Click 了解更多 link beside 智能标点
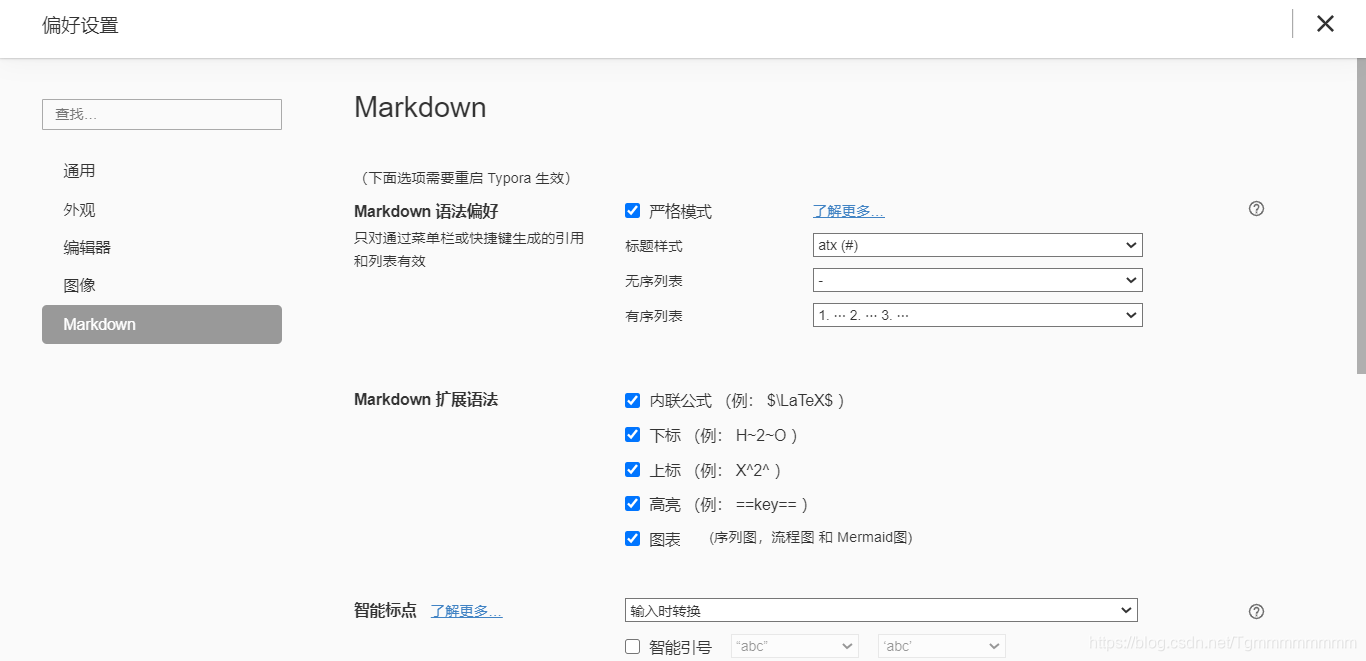Viewport: 1366px width, 661px height. (x=466, y=610)
